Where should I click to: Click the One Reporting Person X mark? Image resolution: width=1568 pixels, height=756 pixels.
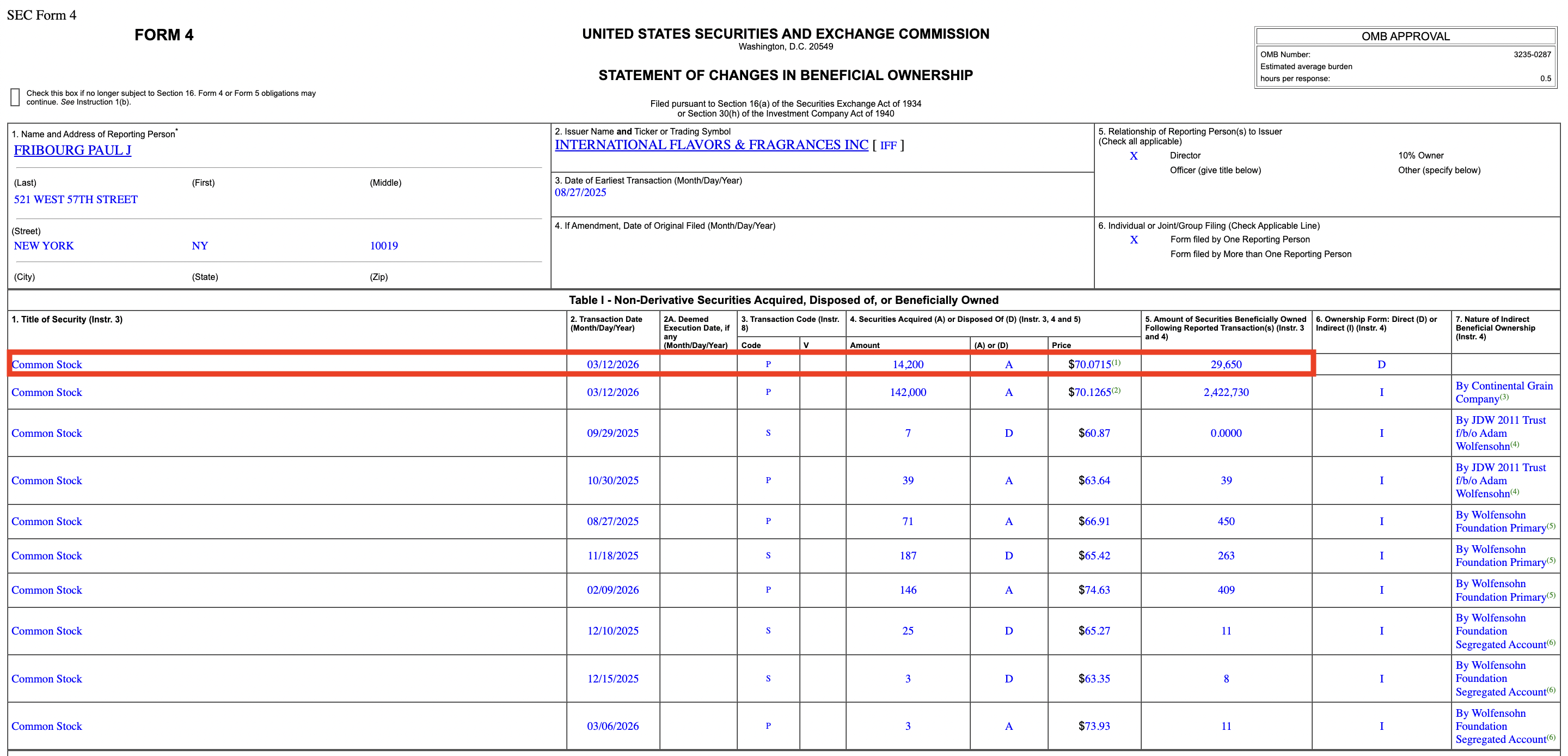pyautogui.click(x=1134, y=240)
